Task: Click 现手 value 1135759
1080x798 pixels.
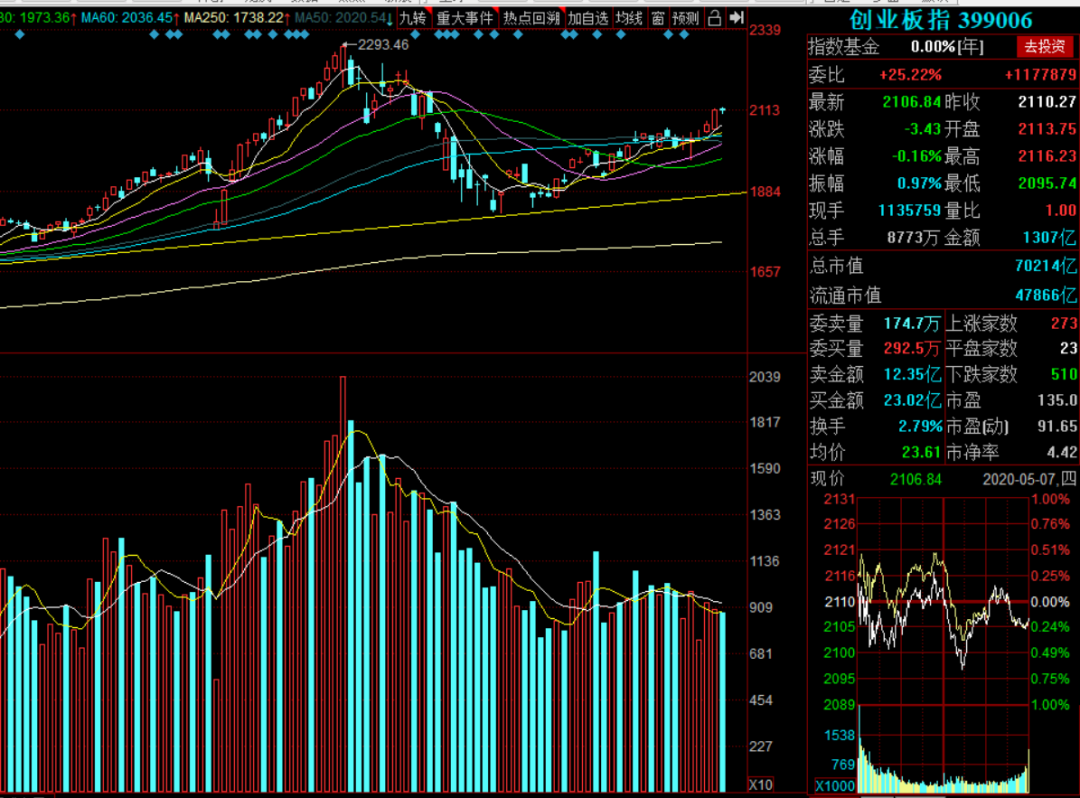Action: (910, 211)
